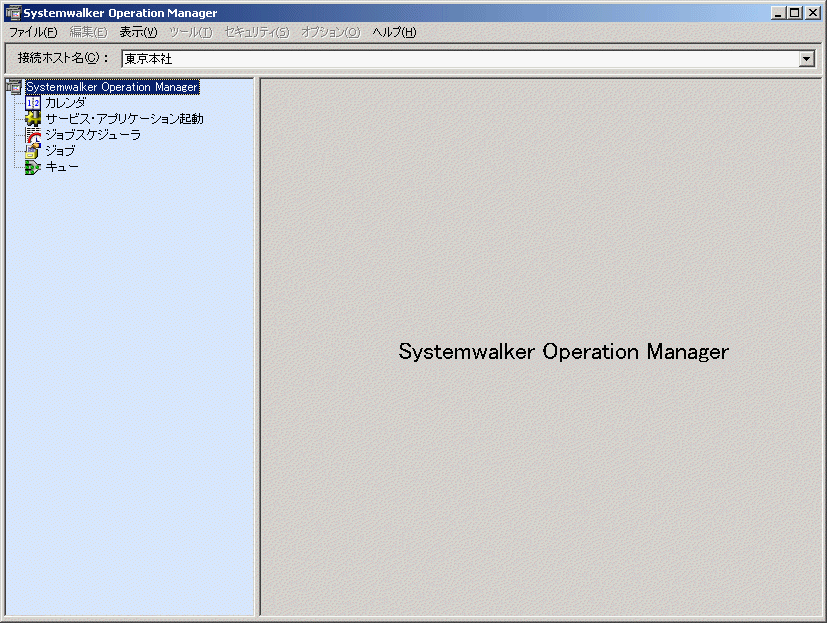Open the ツール(T) menu

click(190, 32)
